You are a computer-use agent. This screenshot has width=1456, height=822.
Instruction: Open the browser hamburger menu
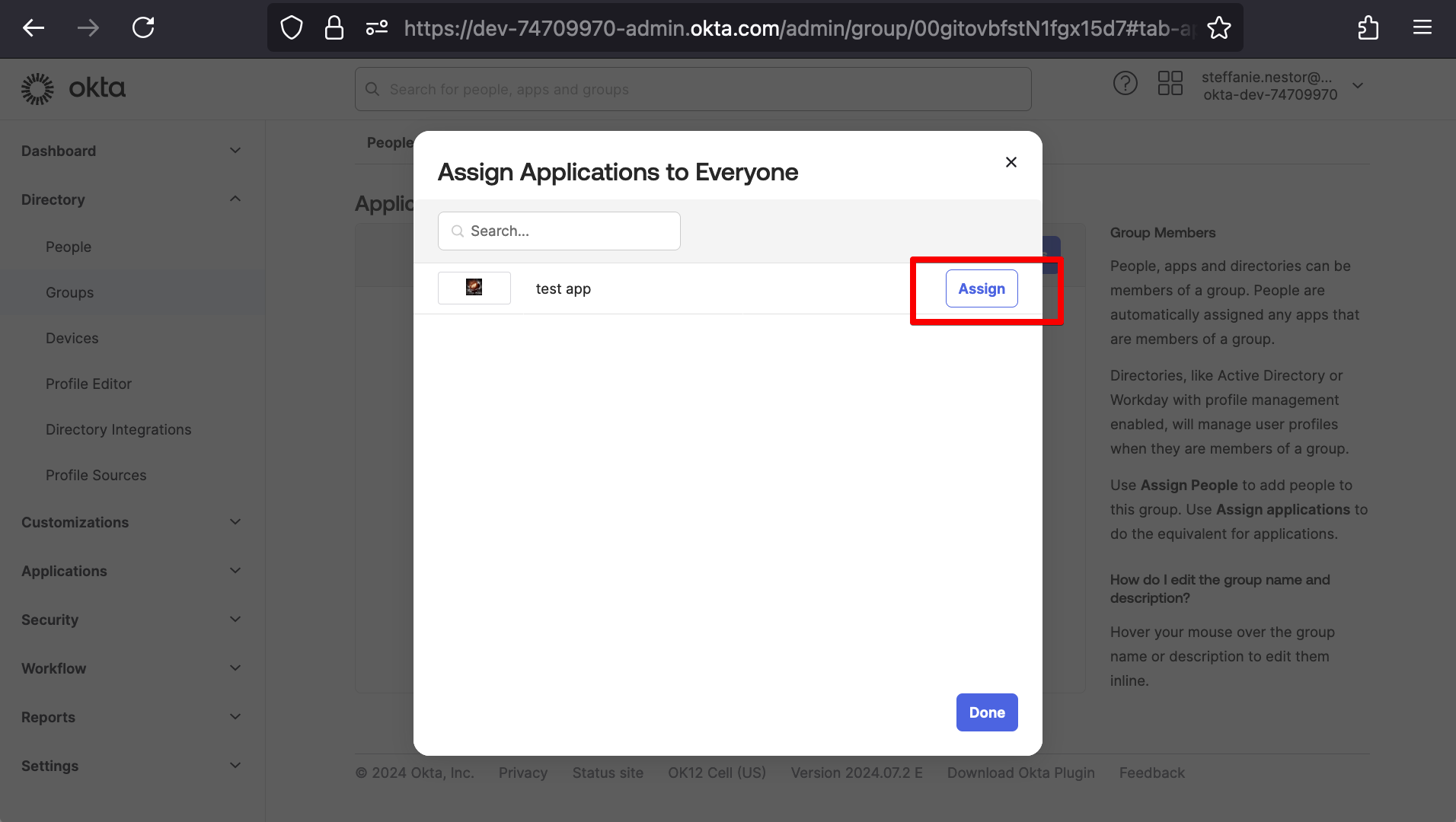tap(1422, 28)
